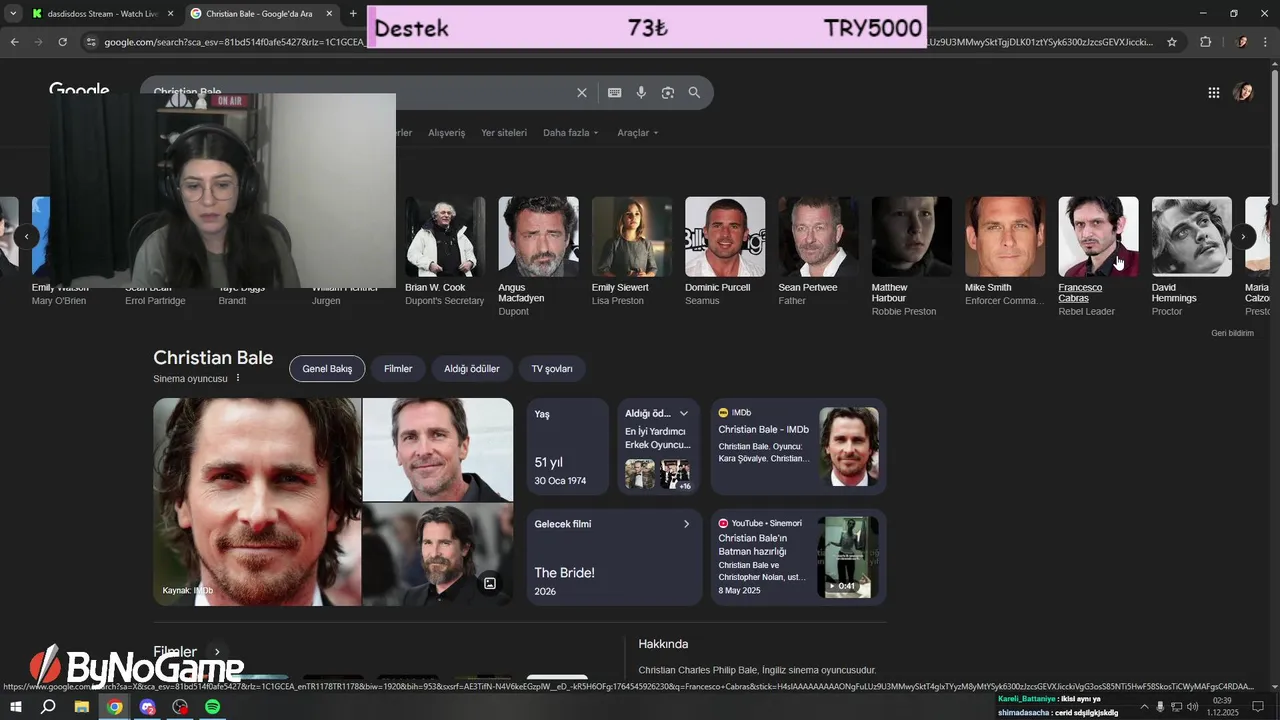Expand the Aldığı ödüller card chevron
1280x720 pixels.
point(684,414)
